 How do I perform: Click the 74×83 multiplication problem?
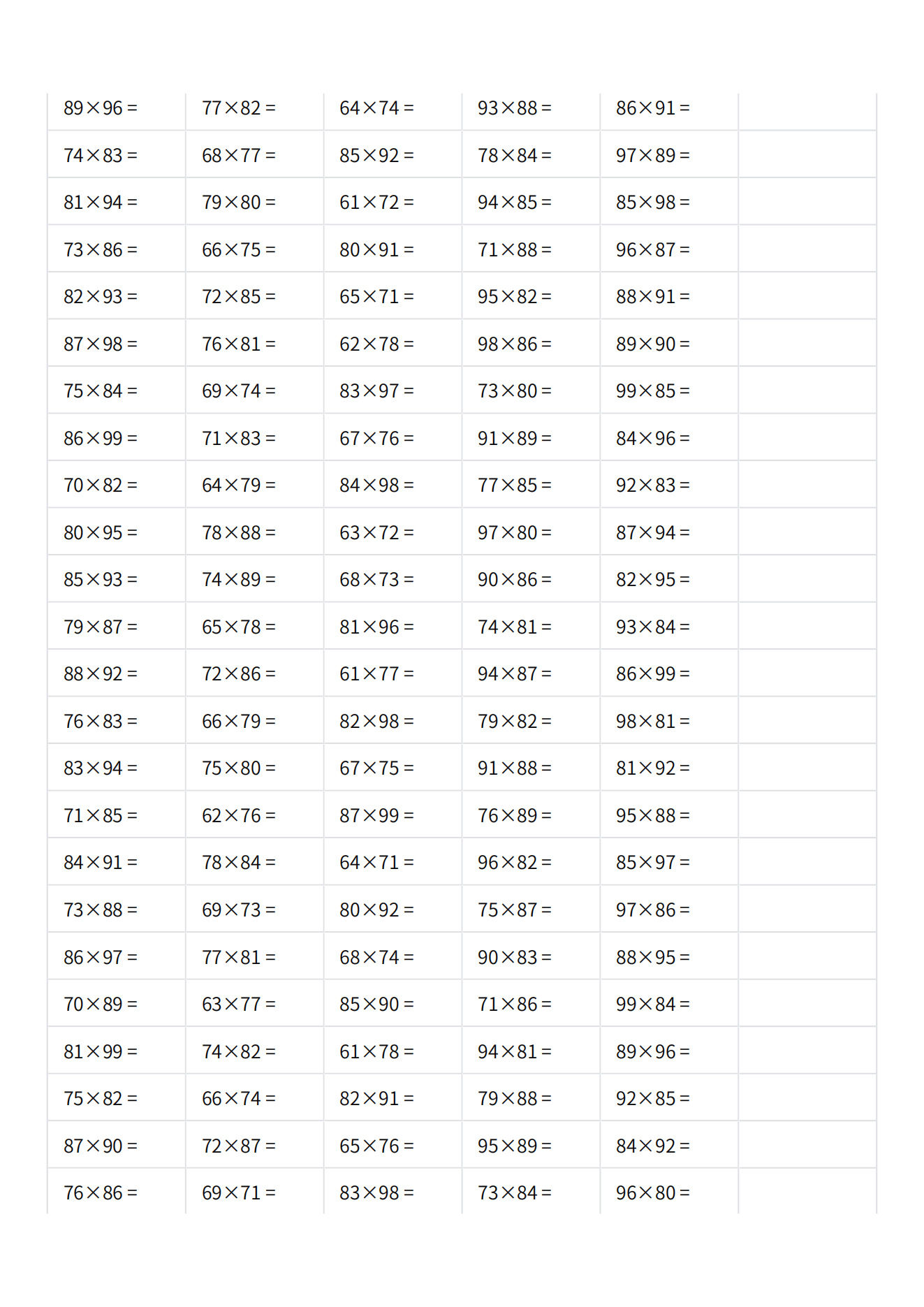tap(101, 155)
